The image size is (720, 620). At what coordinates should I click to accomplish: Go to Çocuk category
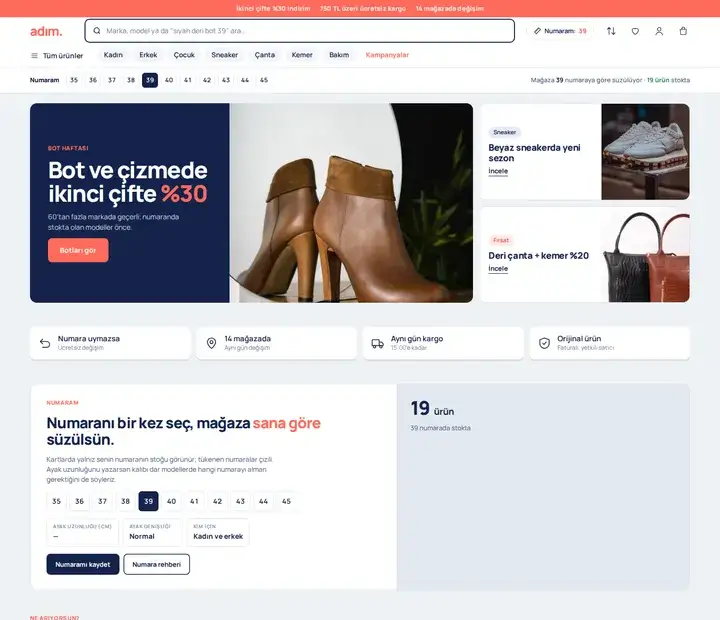184,55
